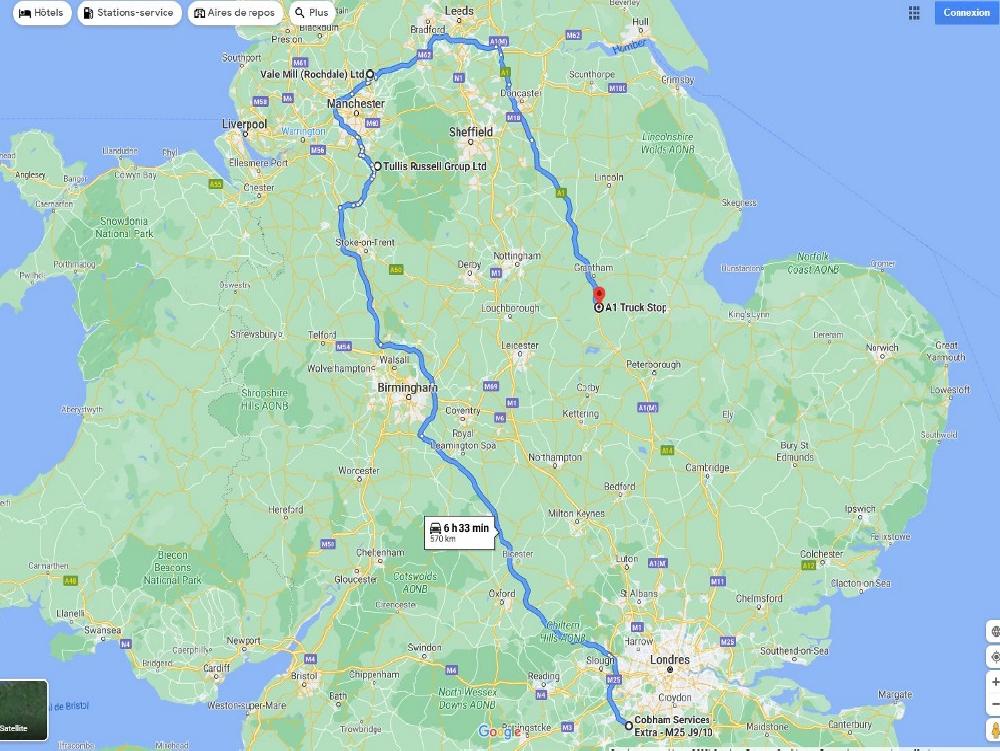The height and width of the screenshot is (751, 1000).
Task: Click the my location target icon
Action: click(994, 657)
